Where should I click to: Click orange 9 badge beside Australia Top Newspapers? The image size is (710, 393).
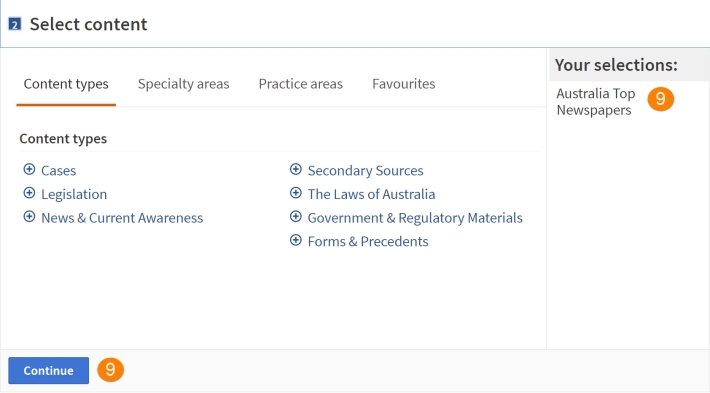660,99
